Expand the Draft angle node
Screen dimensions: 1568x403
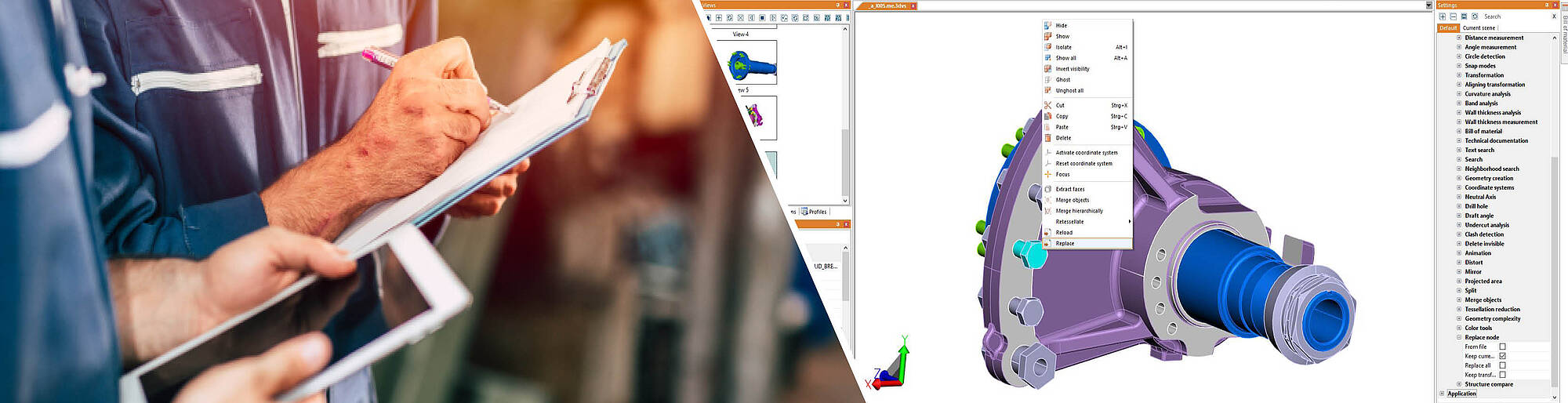(x=1459, y=216)
